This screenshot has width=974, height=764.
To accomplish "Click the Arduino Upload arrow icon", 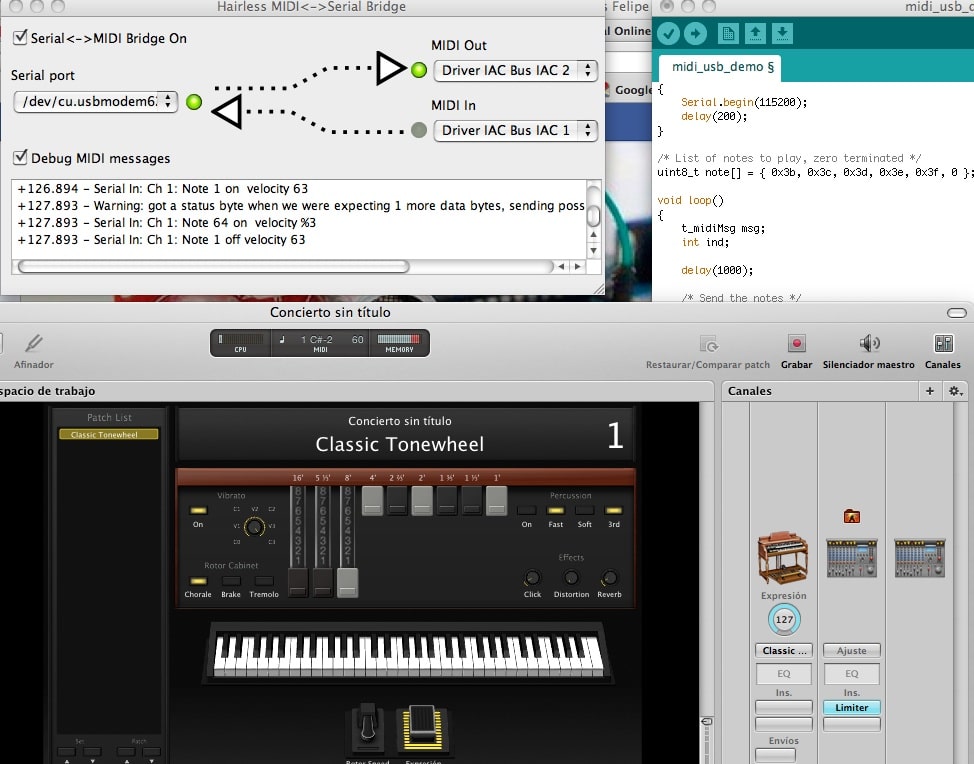I will click(695, 33).
